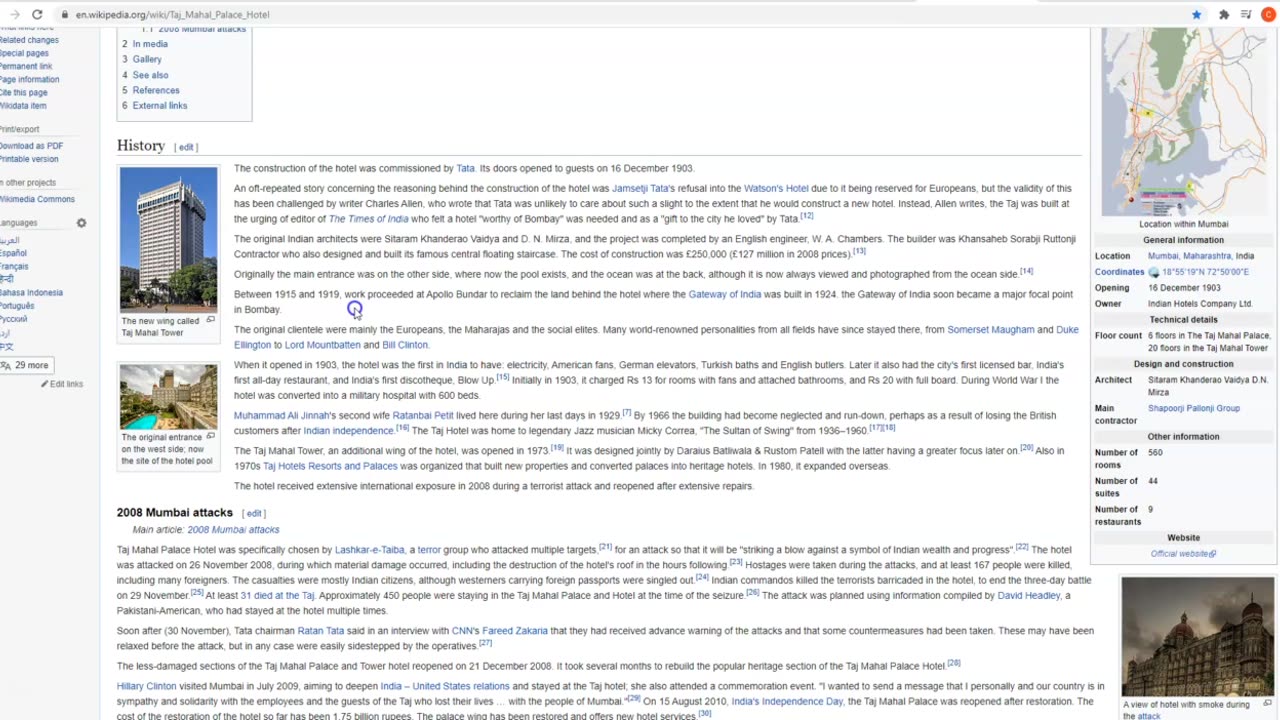This screenshot has width=1280, height=720.
Task: Click the globe icon beside Coordinates
Action: pyautogui.click(x=1154, y=272)
